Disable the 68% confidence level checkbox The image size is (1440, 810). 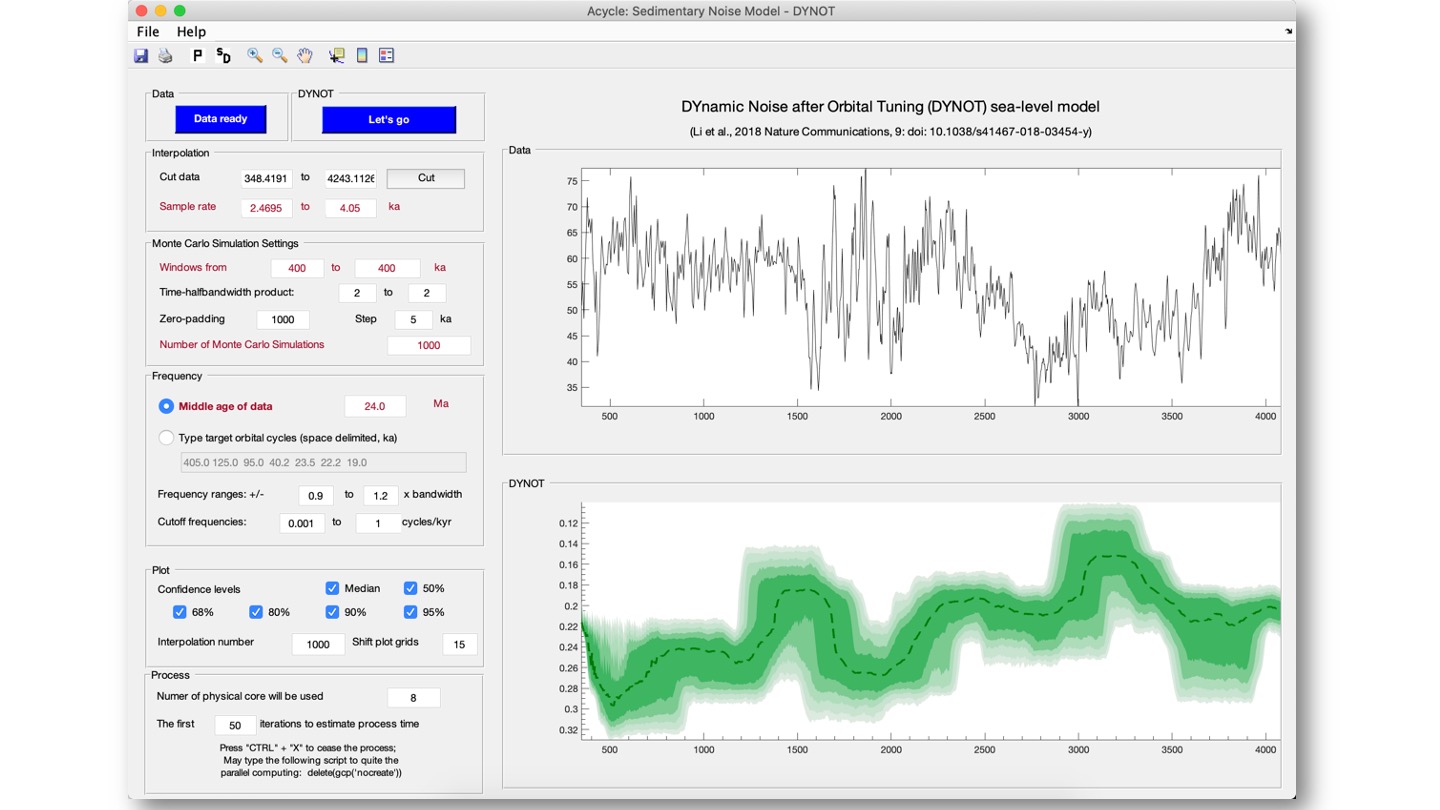coord(180,612)
